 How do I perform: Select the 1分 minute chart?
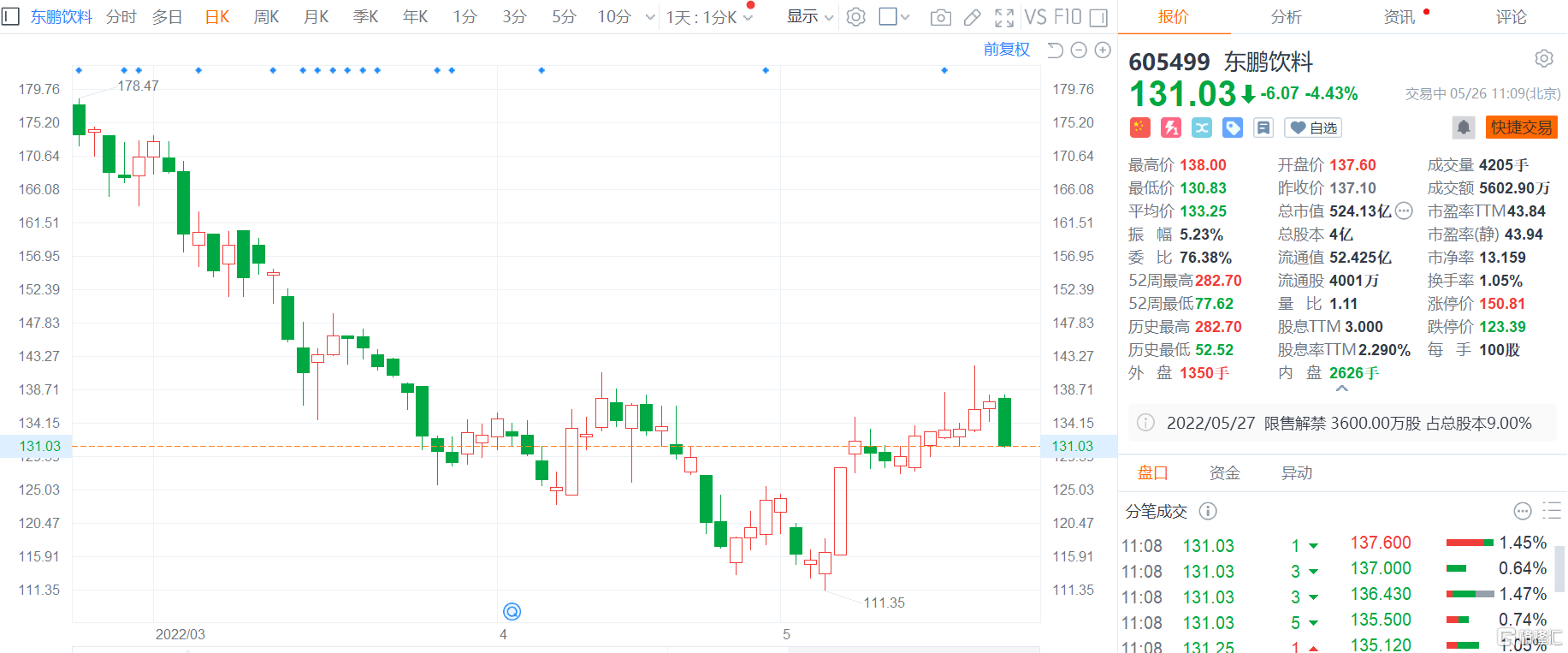point(465,17)
